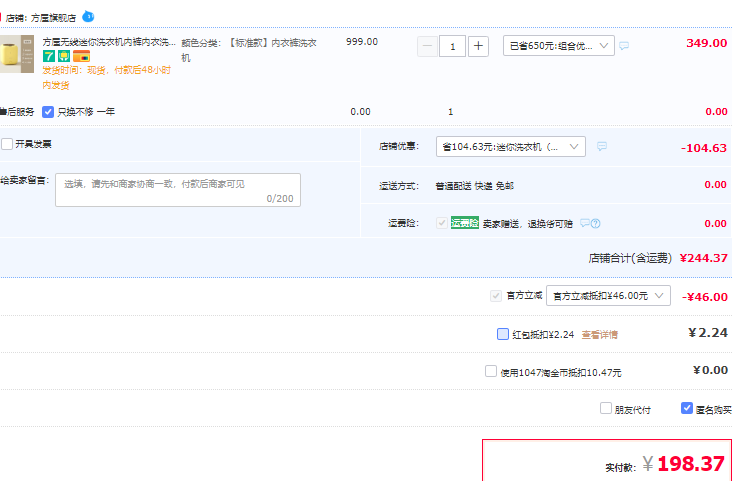The image size is (735, 481).
Task: Click the original price 999.00
Action: [x=362, y=42]
